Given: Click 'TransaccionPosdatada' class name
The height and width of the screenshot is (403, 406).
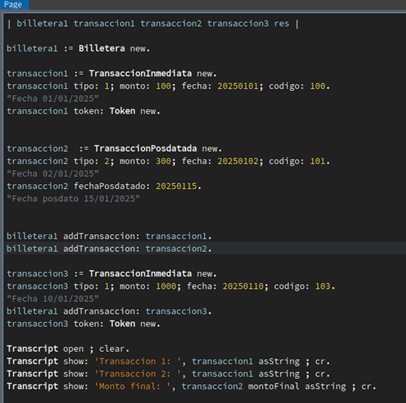Looking at the screenshot, I should (x=145, y=149).
